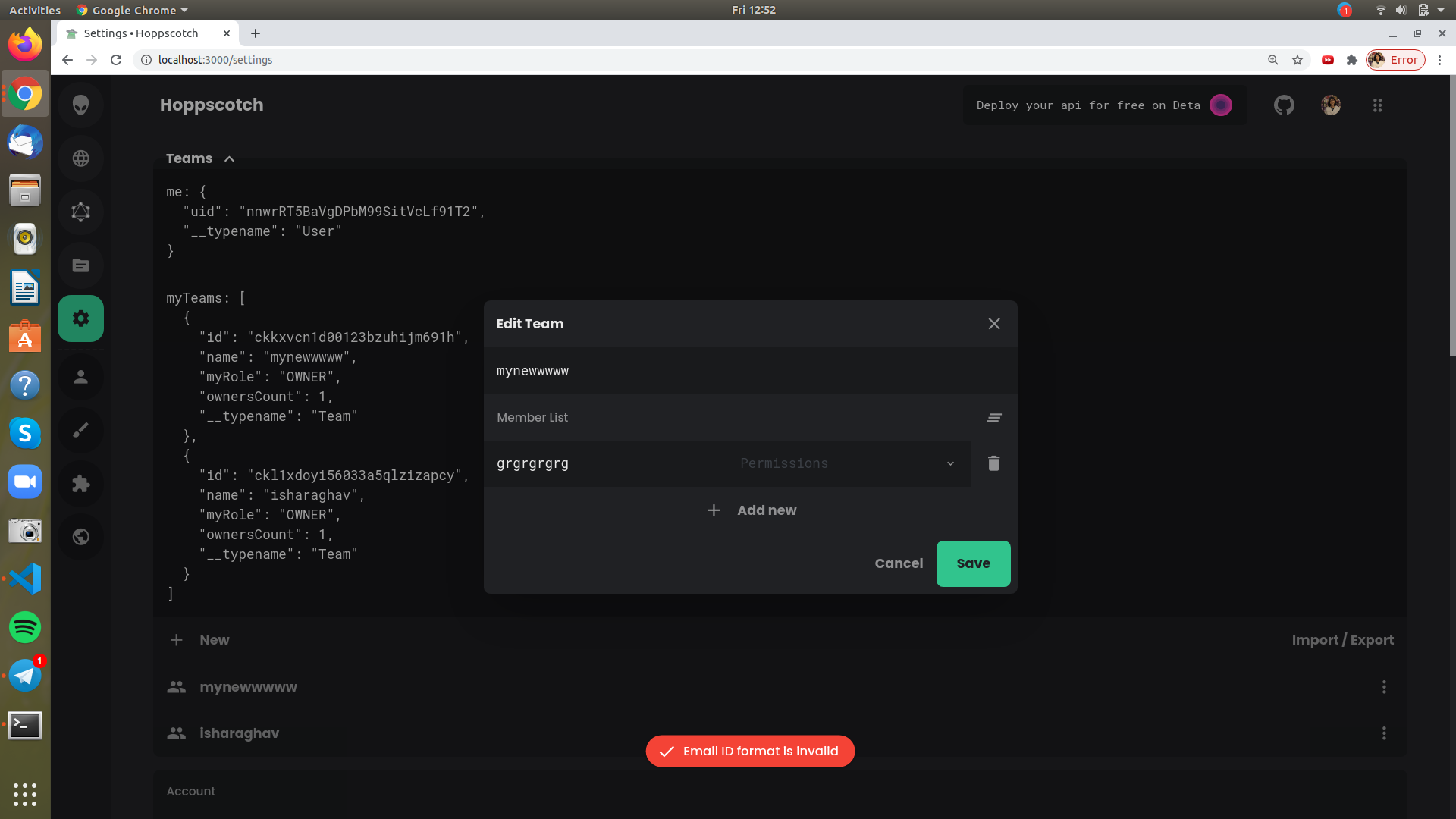
Task: Open the puzzle extensions sidebar icon
Action: 80,484
